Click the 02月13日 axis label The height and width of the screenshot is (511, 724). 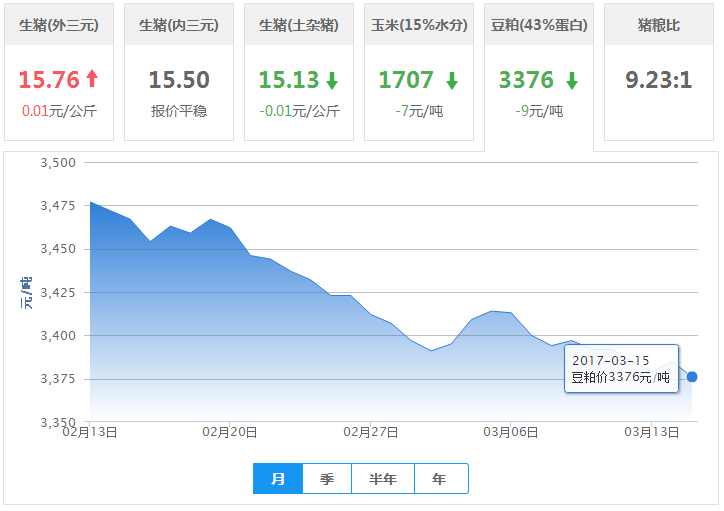90,432
